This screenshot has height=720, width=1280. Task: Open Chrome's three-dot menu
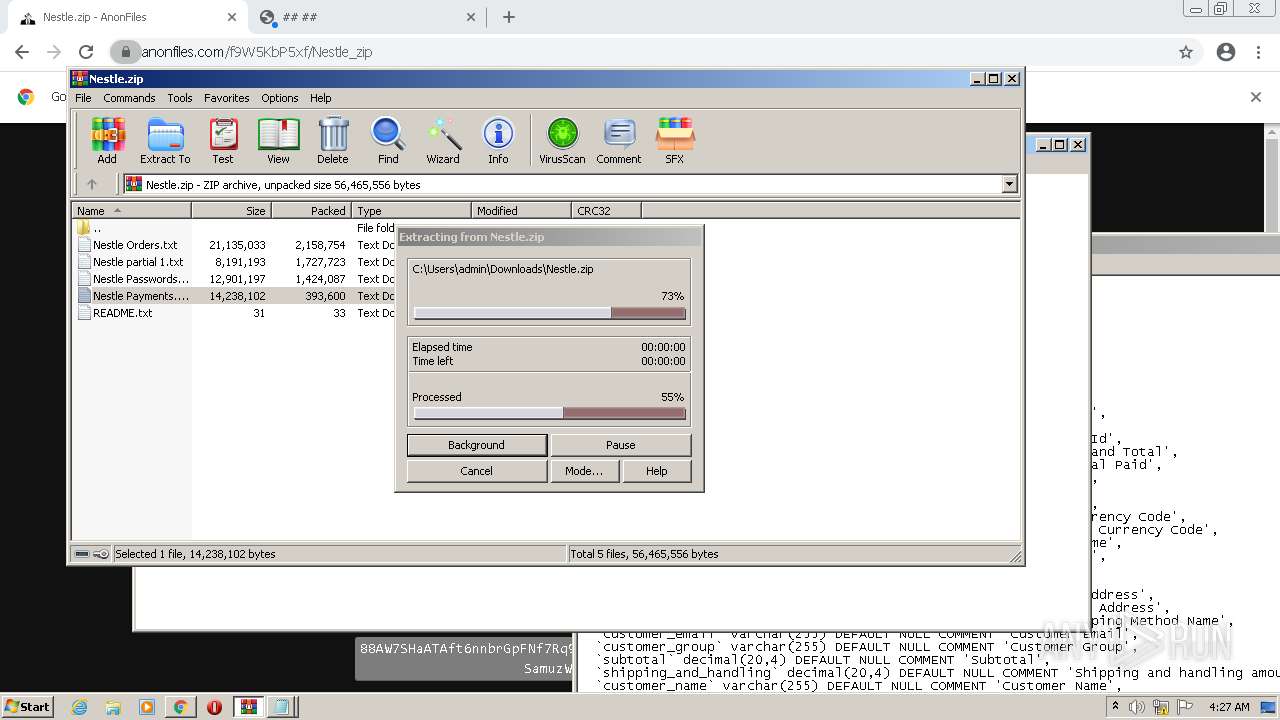(1260, 52)
